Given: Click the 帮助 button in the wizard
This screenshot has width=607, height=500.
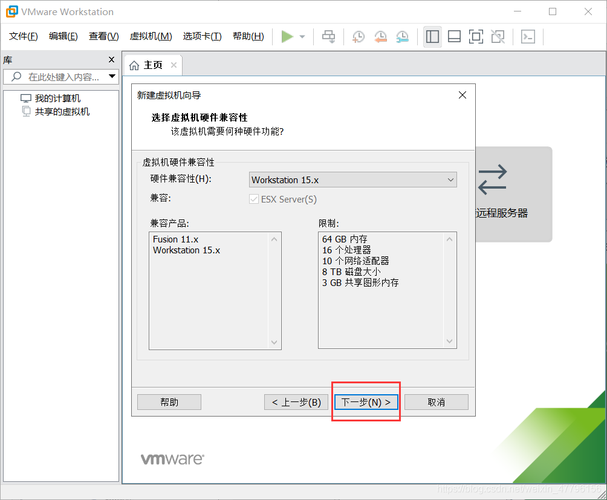Looking at the screenshot, I should 169,402.
